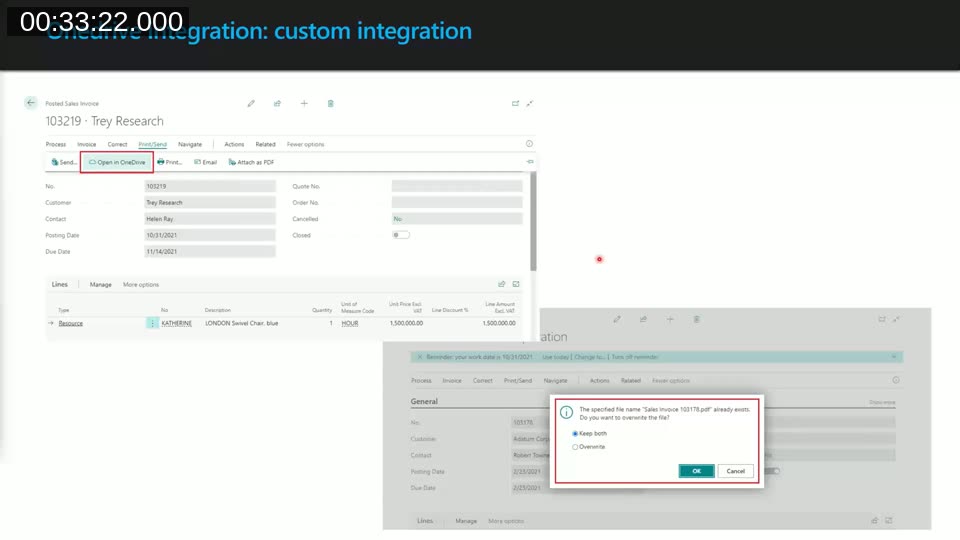The width and height of the screenshot is (960, 540).
Task: Open the Navigate menu on invoice 103219
Action: pos(190,144)
